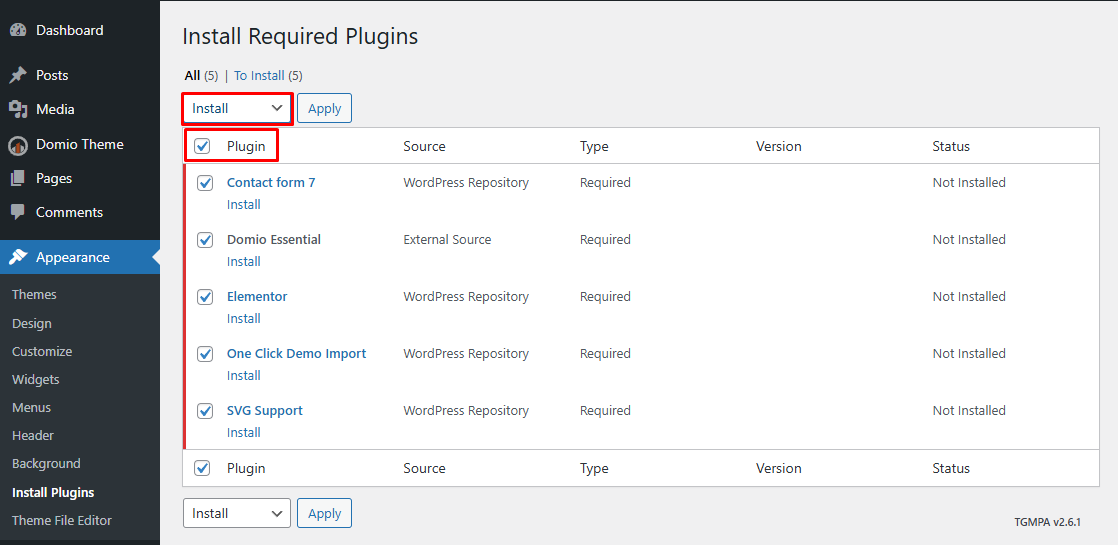Click Not Installed status for Elementor
Image resolution: width=1118 pixels, height=545 pixels.
click(969, 297)
